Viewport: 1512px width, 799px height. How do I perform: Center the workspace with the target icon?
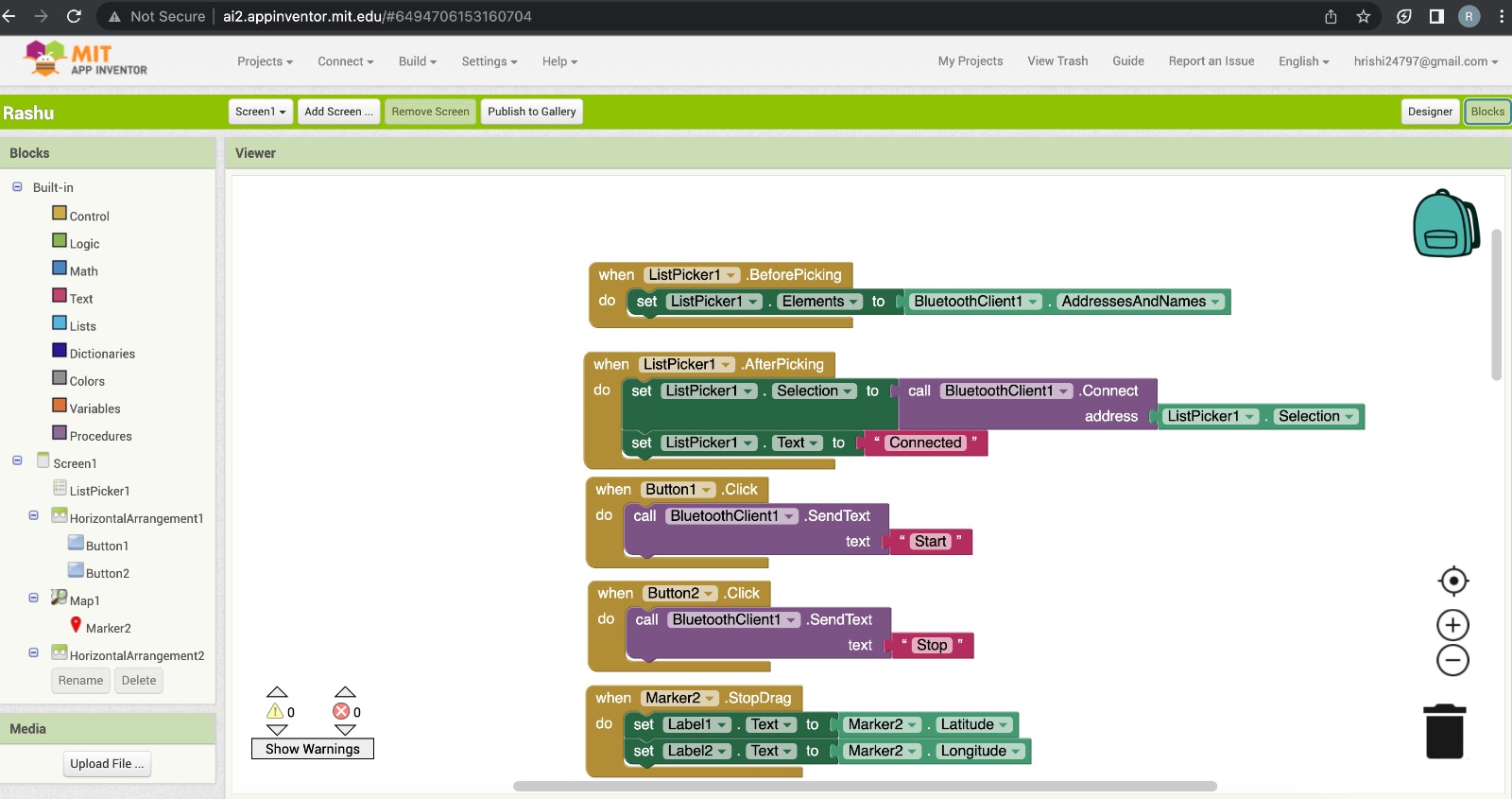(1452, 581)
